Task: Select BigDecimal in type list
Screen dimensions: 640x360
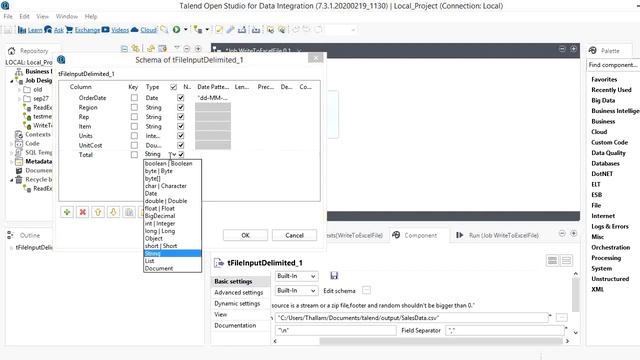Action: coord(172,216)
